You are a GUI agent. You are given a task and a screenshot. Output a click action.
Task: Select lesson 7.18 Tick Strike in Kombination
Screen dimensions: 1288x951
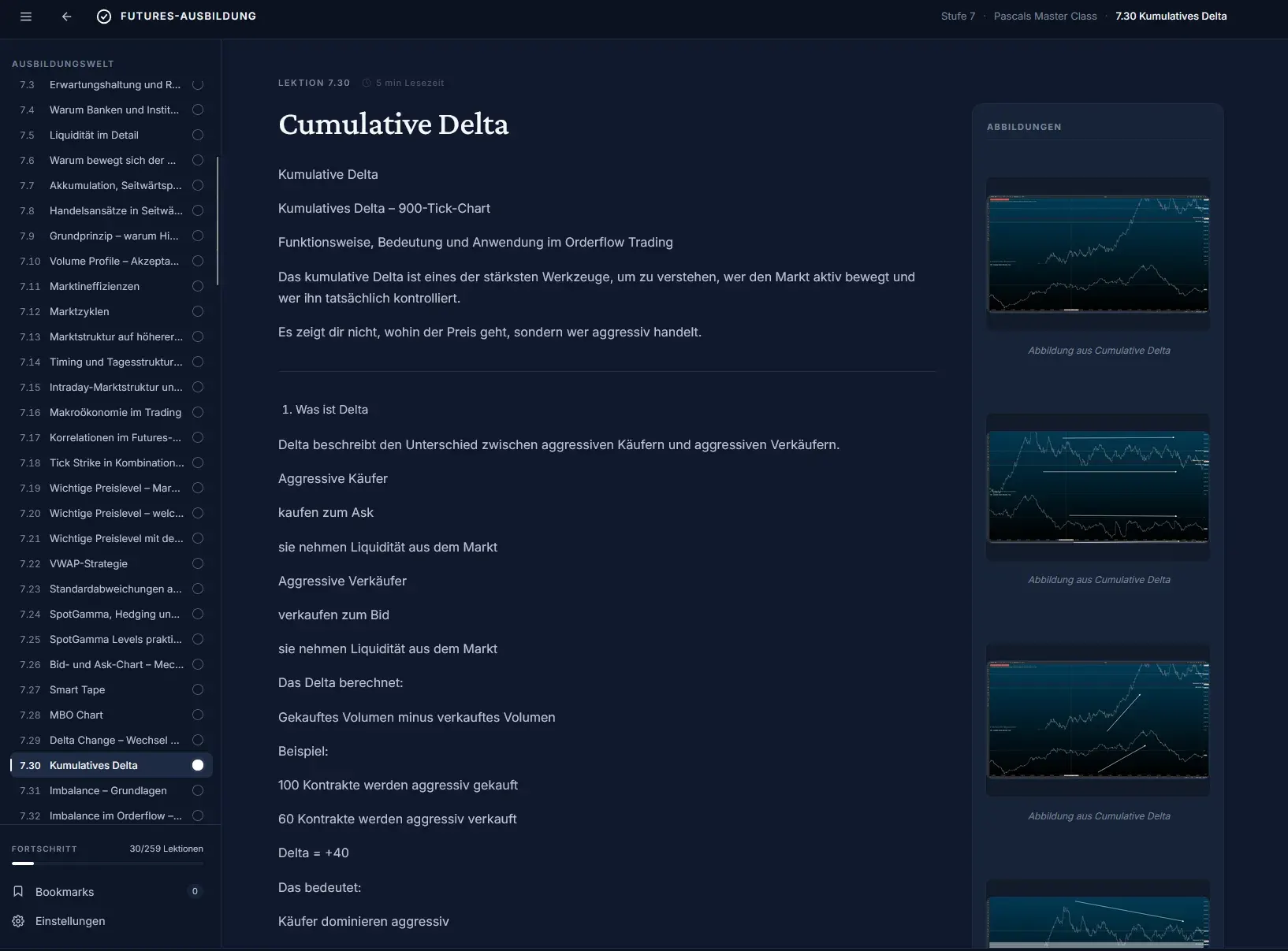coord(111,462)
